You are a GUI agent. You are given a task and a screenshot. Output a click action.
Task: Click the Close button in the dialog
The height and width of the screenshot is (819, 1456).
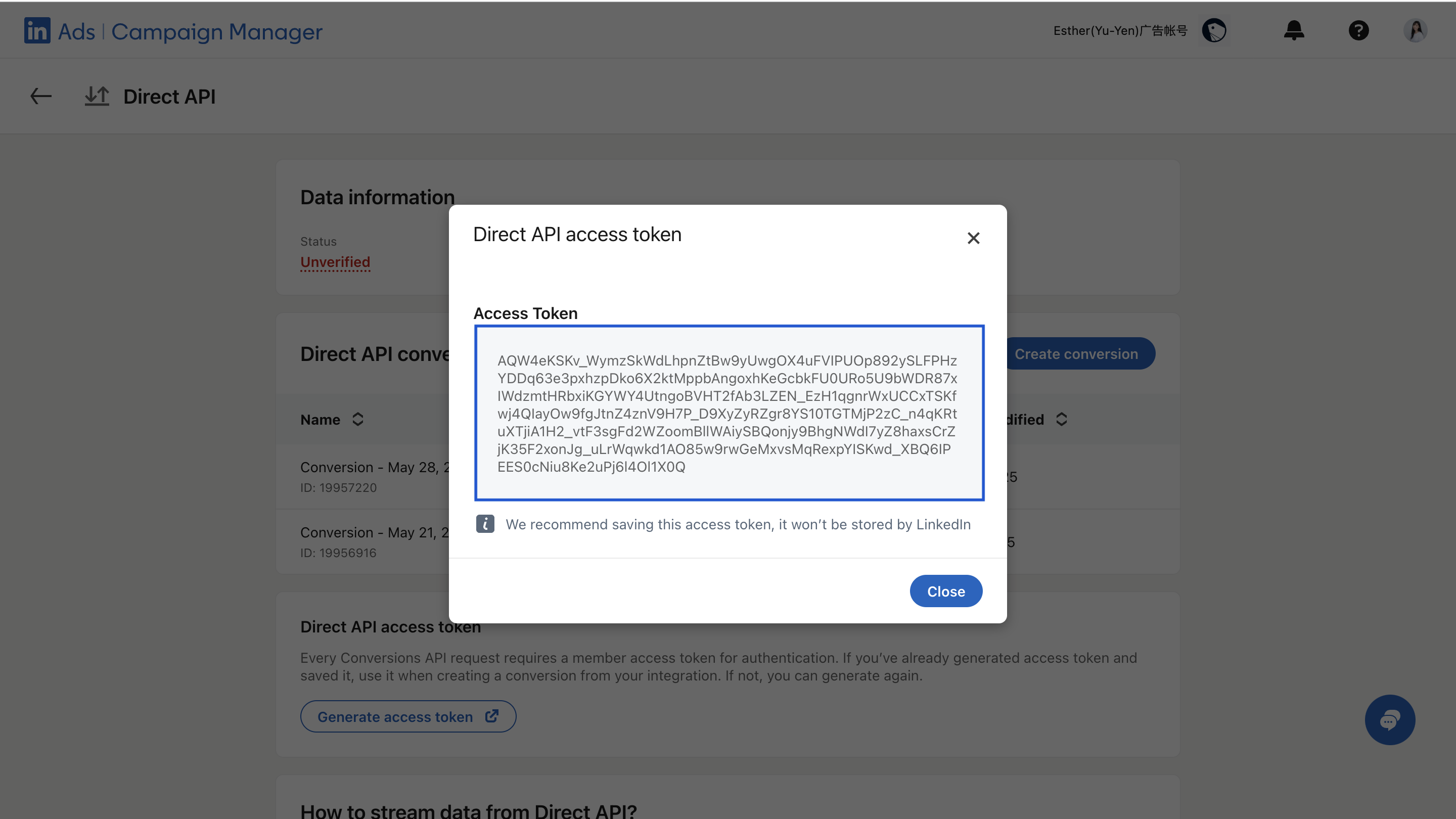(945, 591)
